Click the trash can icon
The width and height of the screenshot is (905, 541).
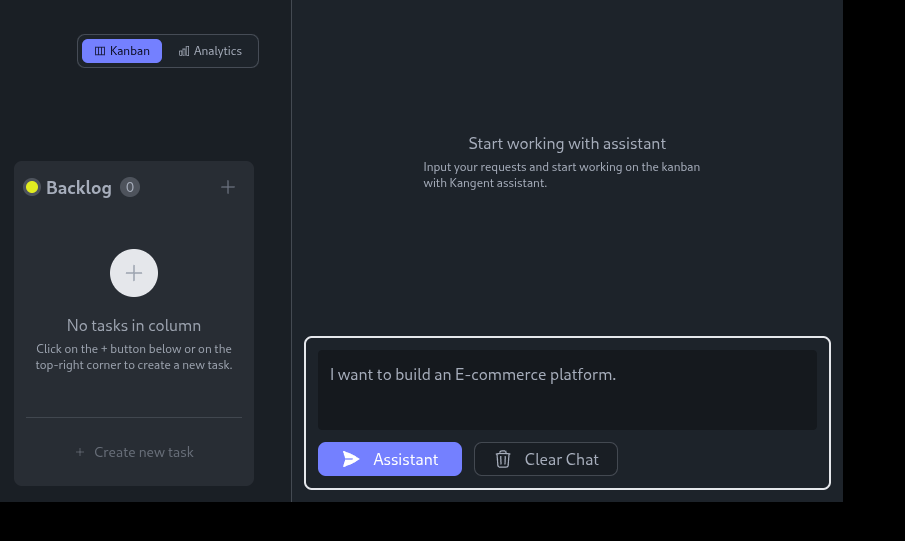[x=503, y=459]
